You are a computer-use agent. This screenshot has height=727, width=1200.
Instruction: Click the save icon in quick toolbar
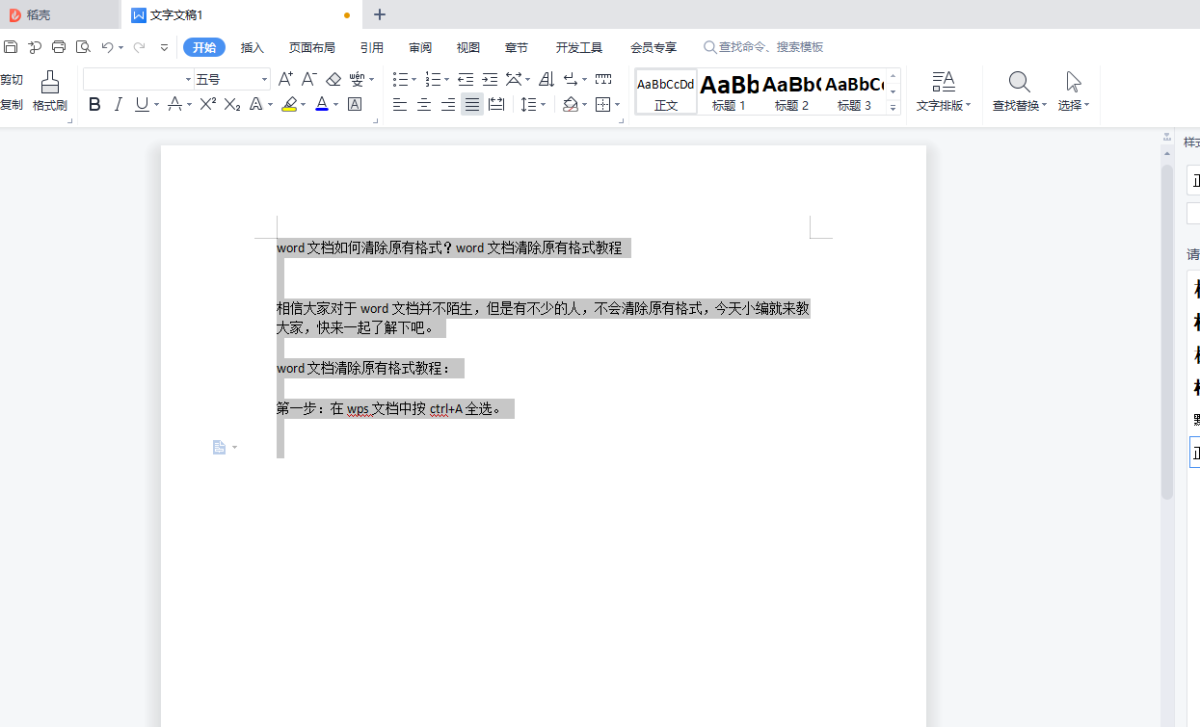click(11, 47)
